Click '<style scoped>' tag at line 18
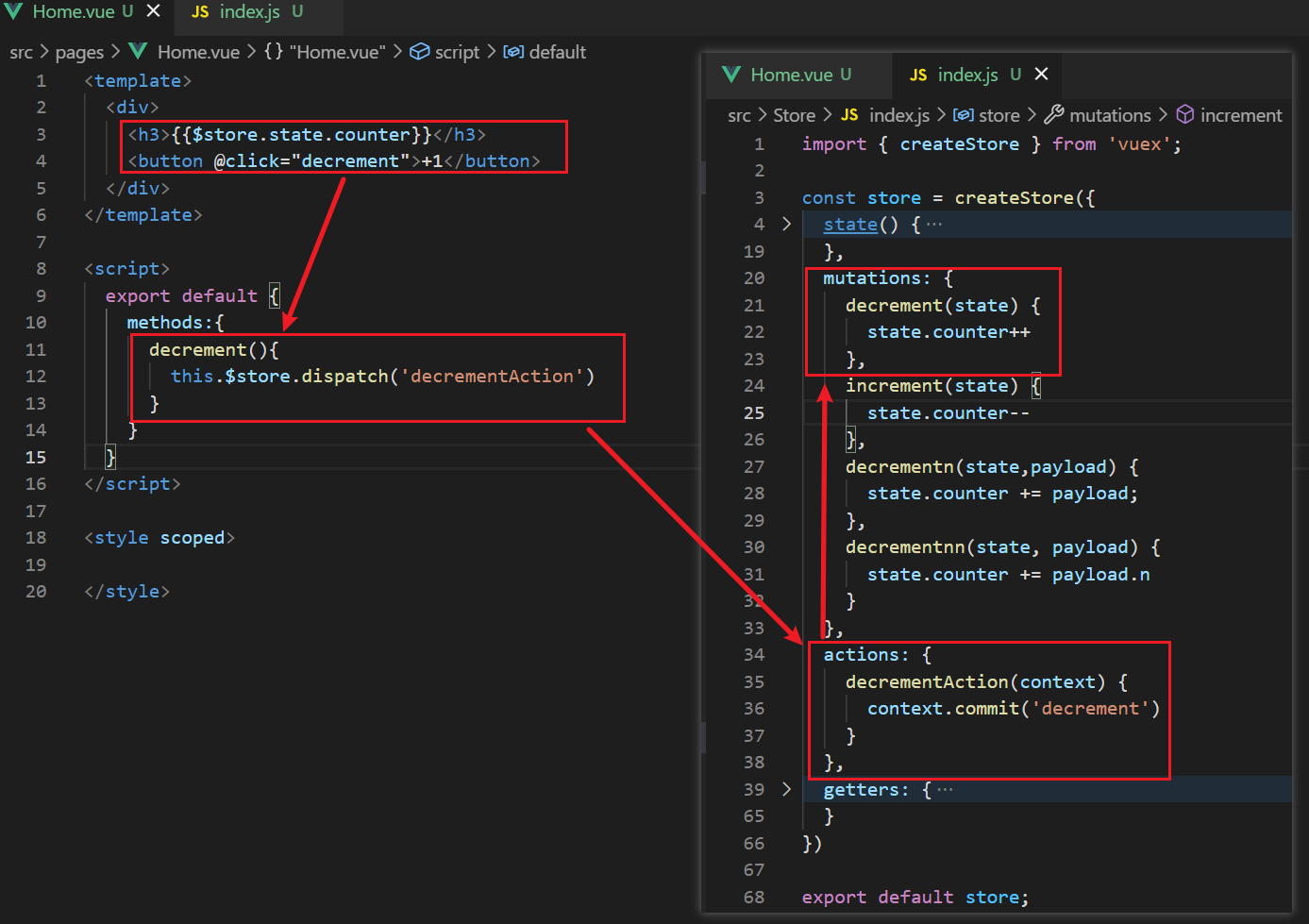The image size is (1309, 924). 159,538
